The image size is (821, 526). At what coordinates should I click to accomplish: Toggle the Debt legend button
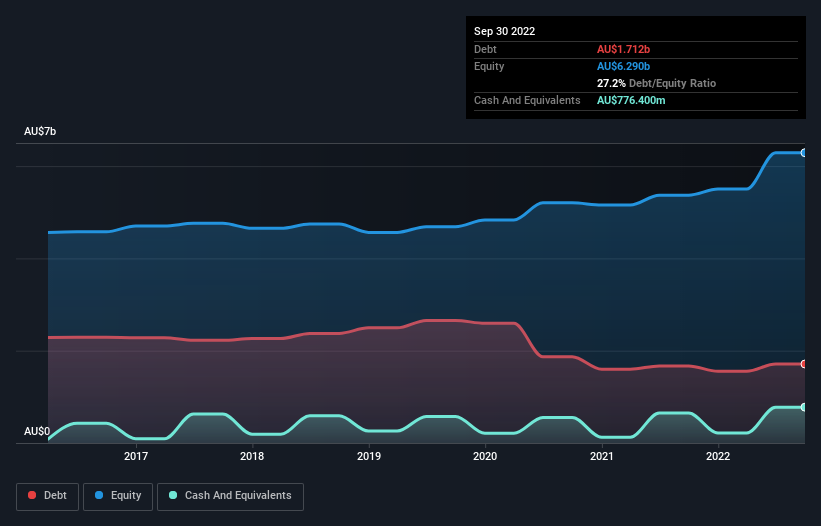pyautogui.click(x=48, y=496)
